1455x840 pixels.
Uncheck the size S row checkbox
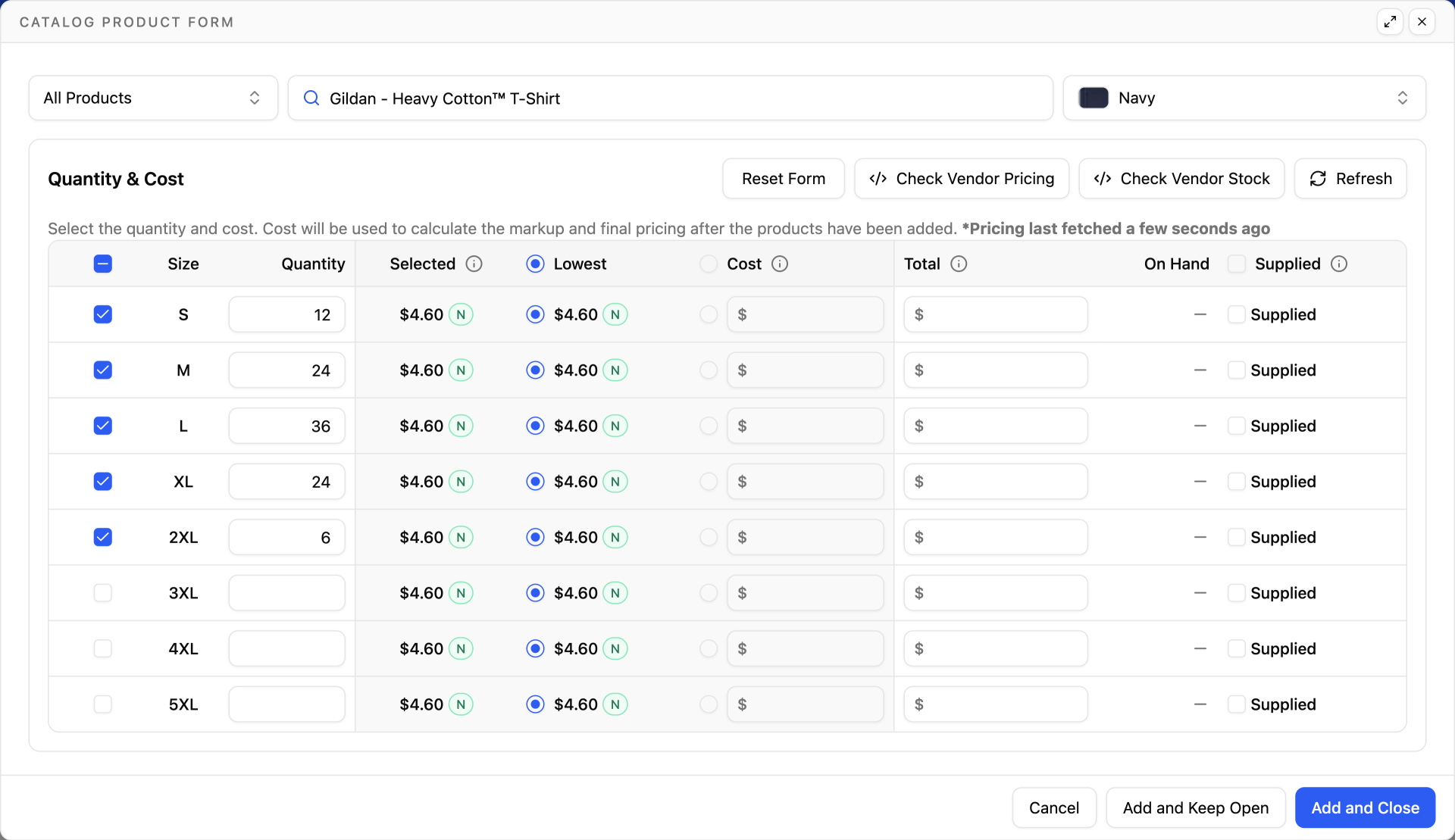tap(103, 314)
